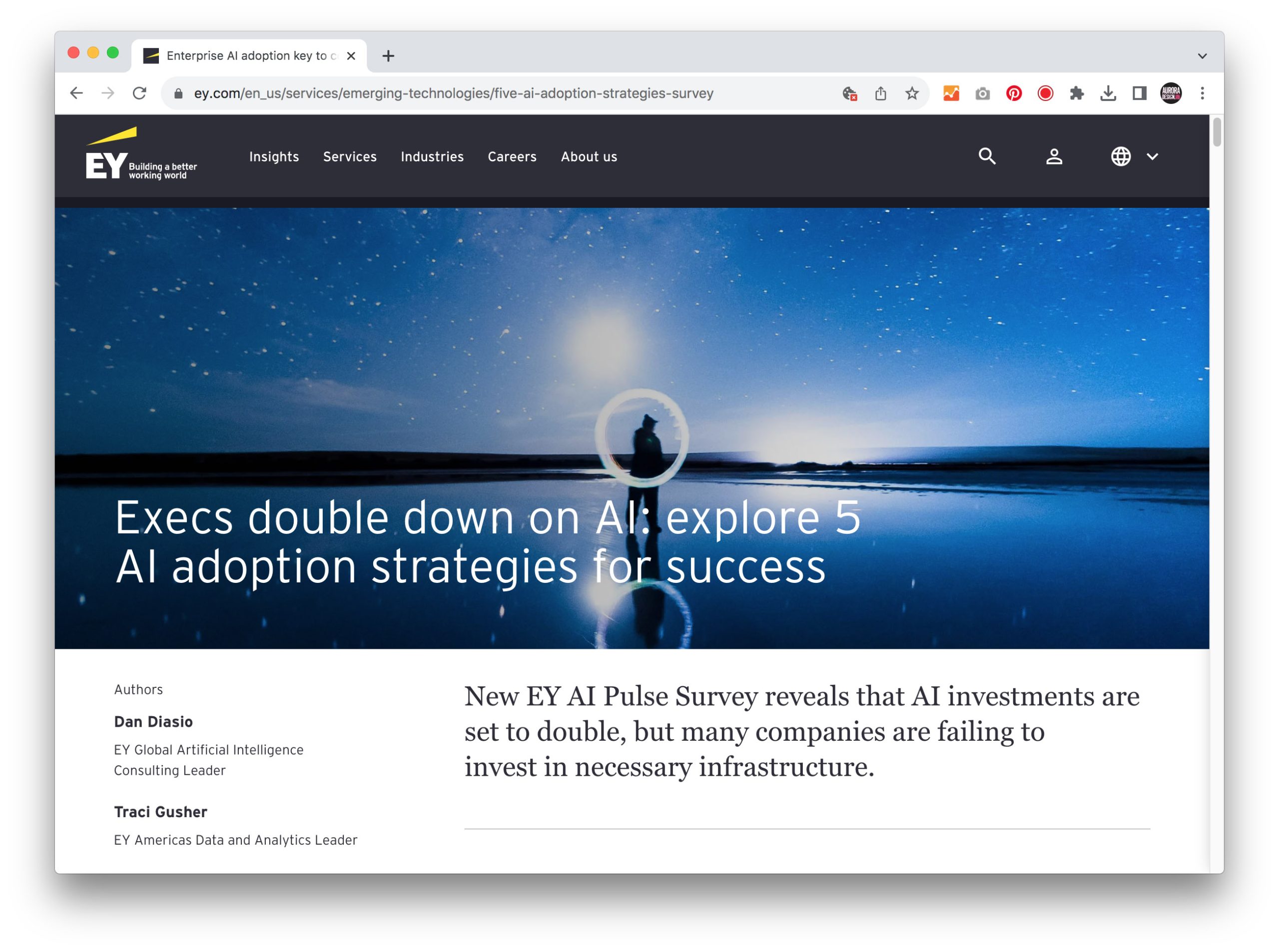Open the camera screenshot extension
The width and height of the screenshot is (1279, 952).
[983, 93]
